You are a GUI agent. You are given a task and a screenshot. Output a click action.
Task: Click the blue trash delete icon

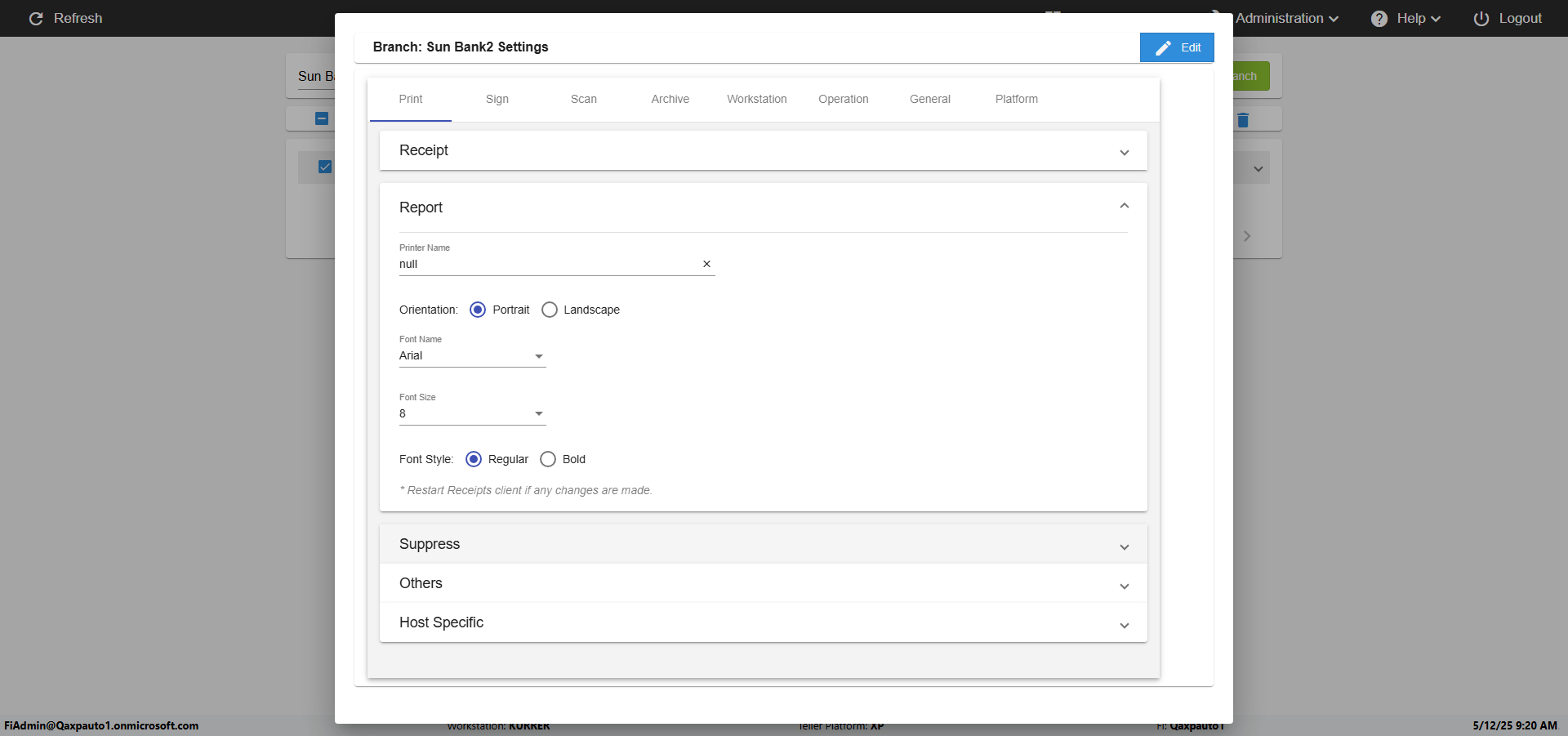coord(1243,120)
